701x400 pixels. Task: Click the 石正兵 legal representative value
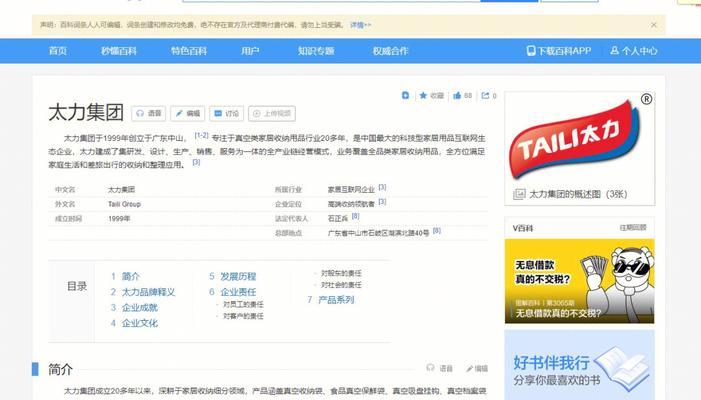pos(338,219)
